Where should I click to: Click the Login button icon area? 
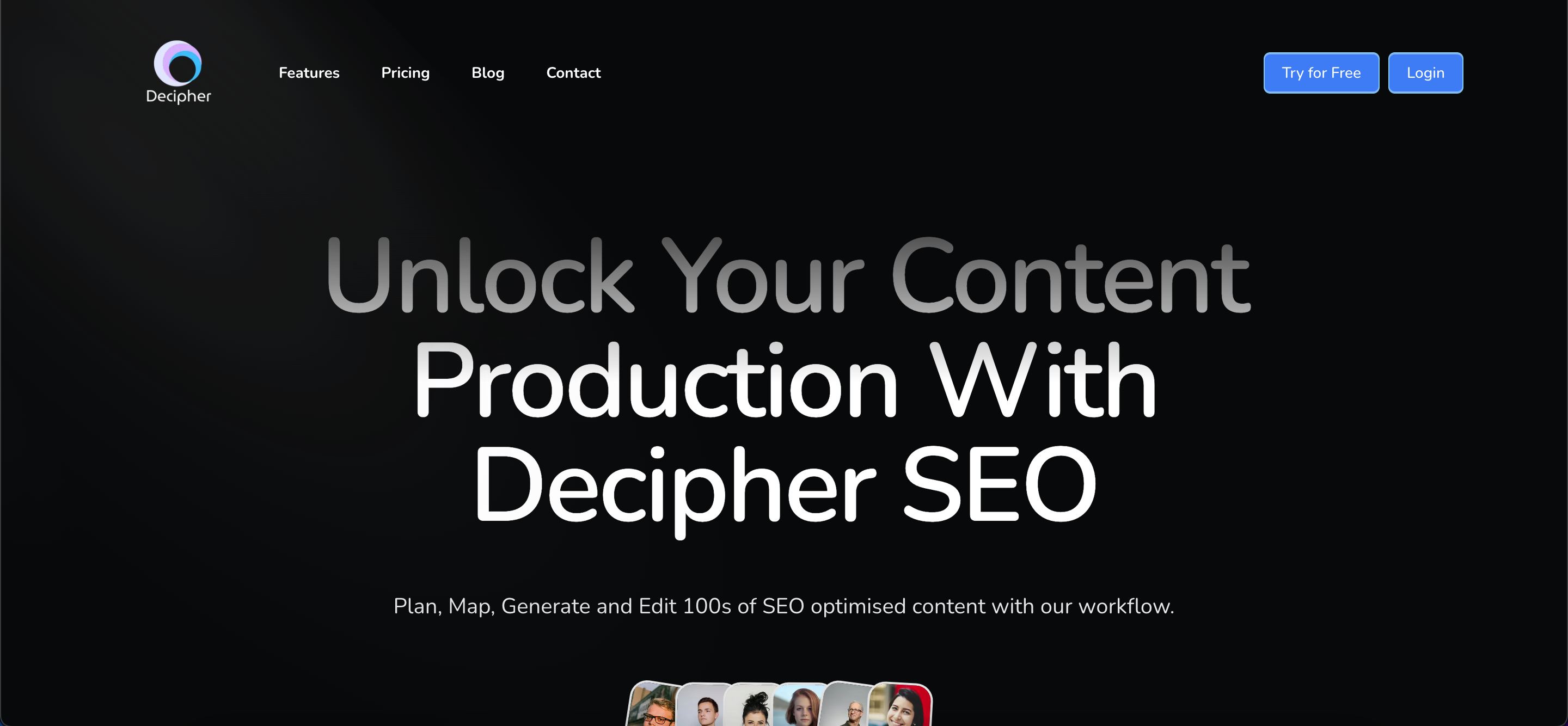1425,72
